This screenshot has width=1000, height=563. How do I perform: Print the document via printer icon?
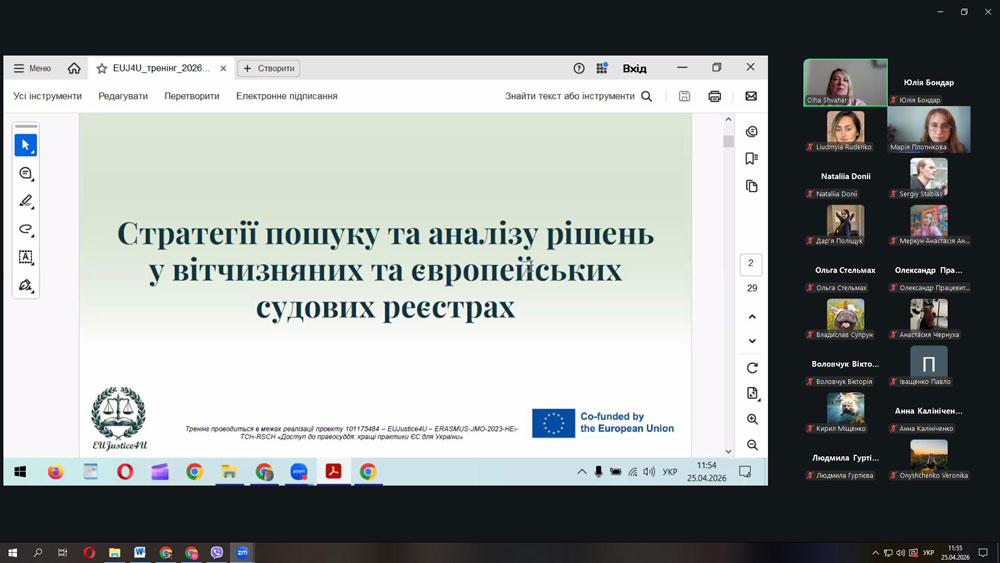tap(714, 96)
